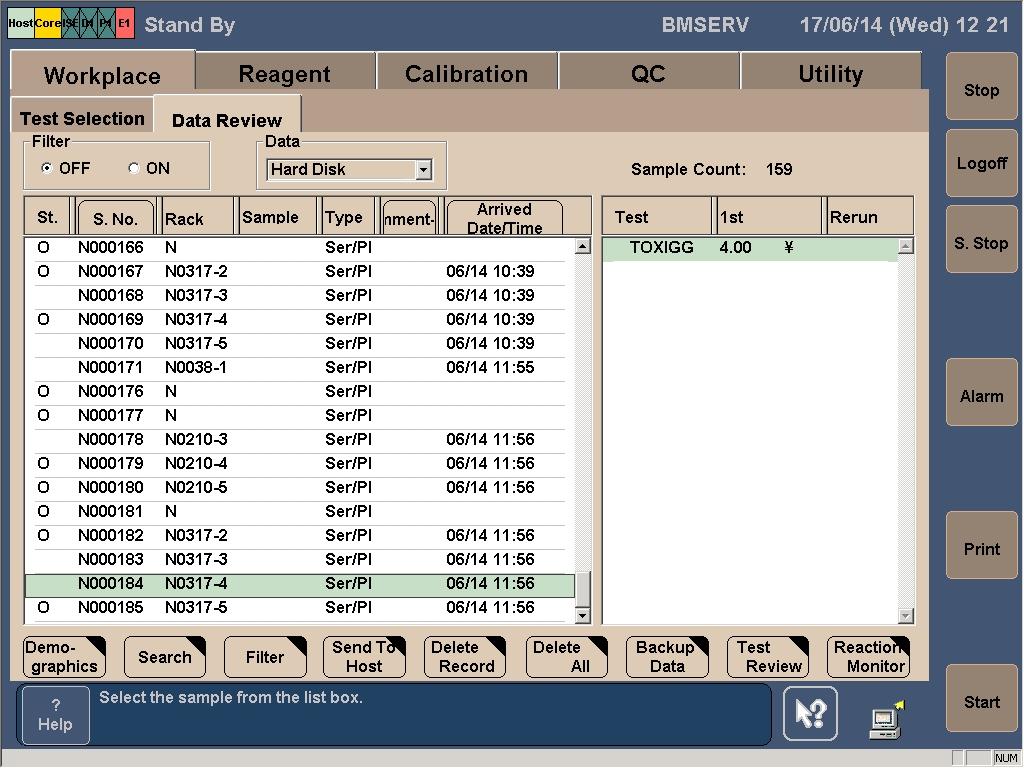The height and width of the screenshot is (768, 1024).
Task: Open the QC tab
Action: (x=648, y=73)
